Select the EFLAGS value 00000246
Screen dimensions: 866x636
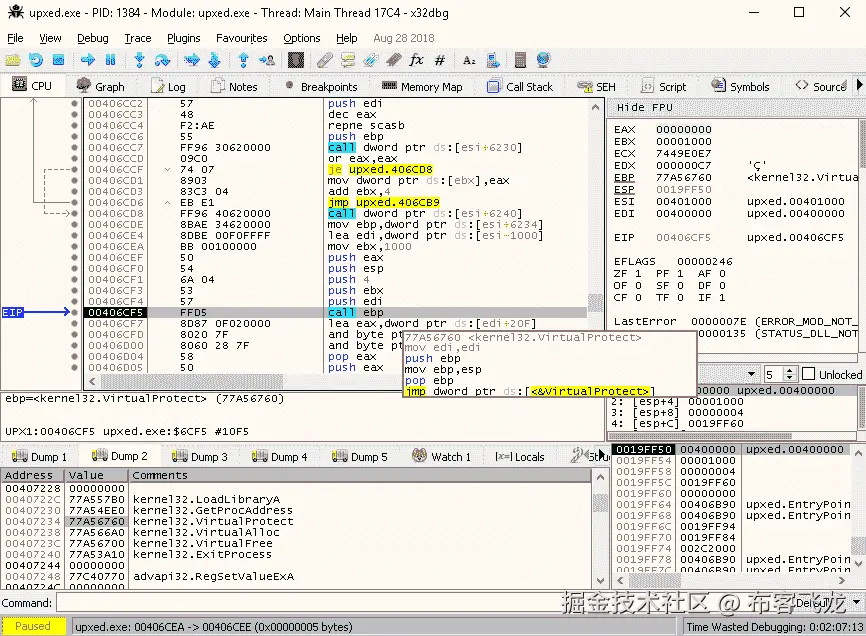click(705, 262)
